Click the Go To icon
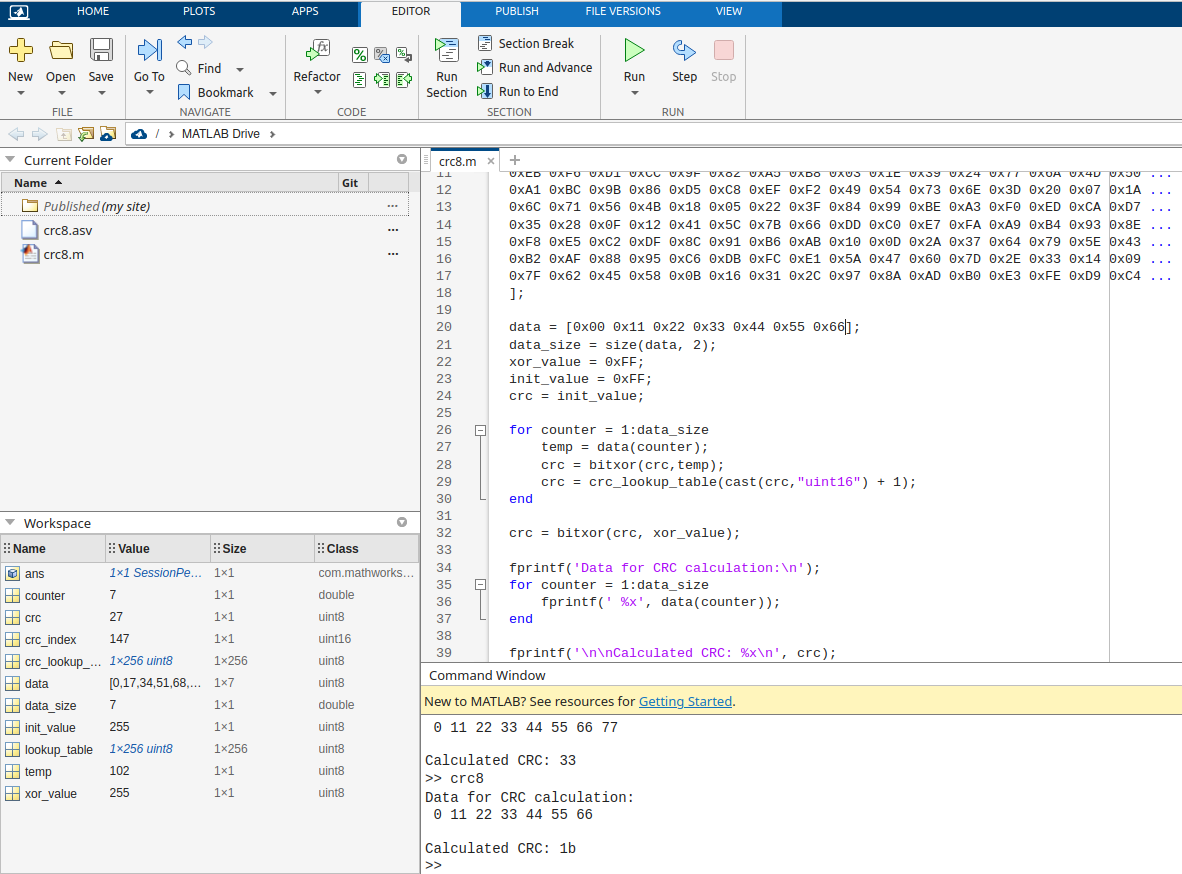This screenshot has width=1182, height=874. tap(149, 51)
